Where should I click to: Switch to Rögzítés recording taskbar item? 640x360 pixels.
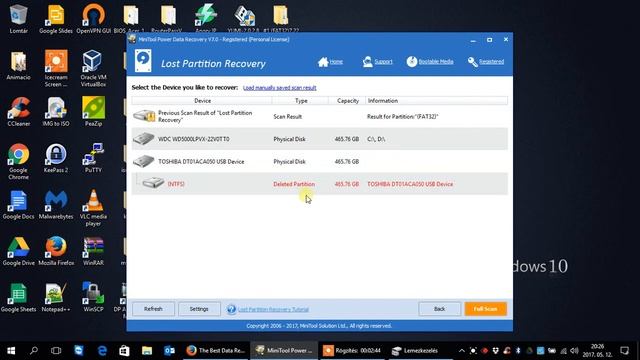[x=352, y=351]
